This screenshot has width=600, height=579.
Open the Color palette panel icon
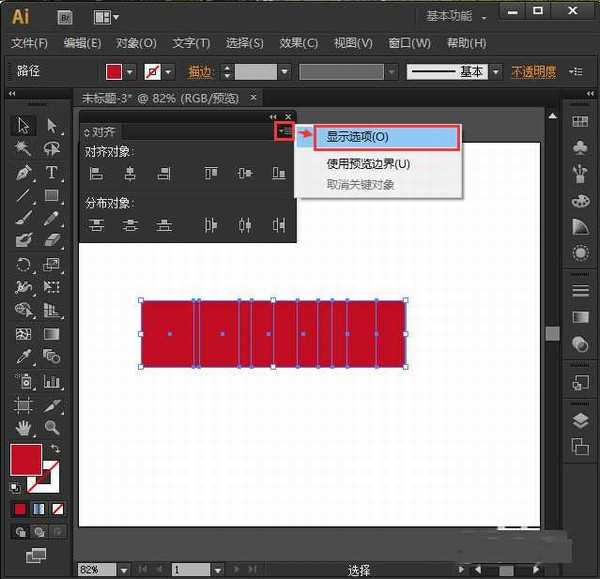click(580, 201)
